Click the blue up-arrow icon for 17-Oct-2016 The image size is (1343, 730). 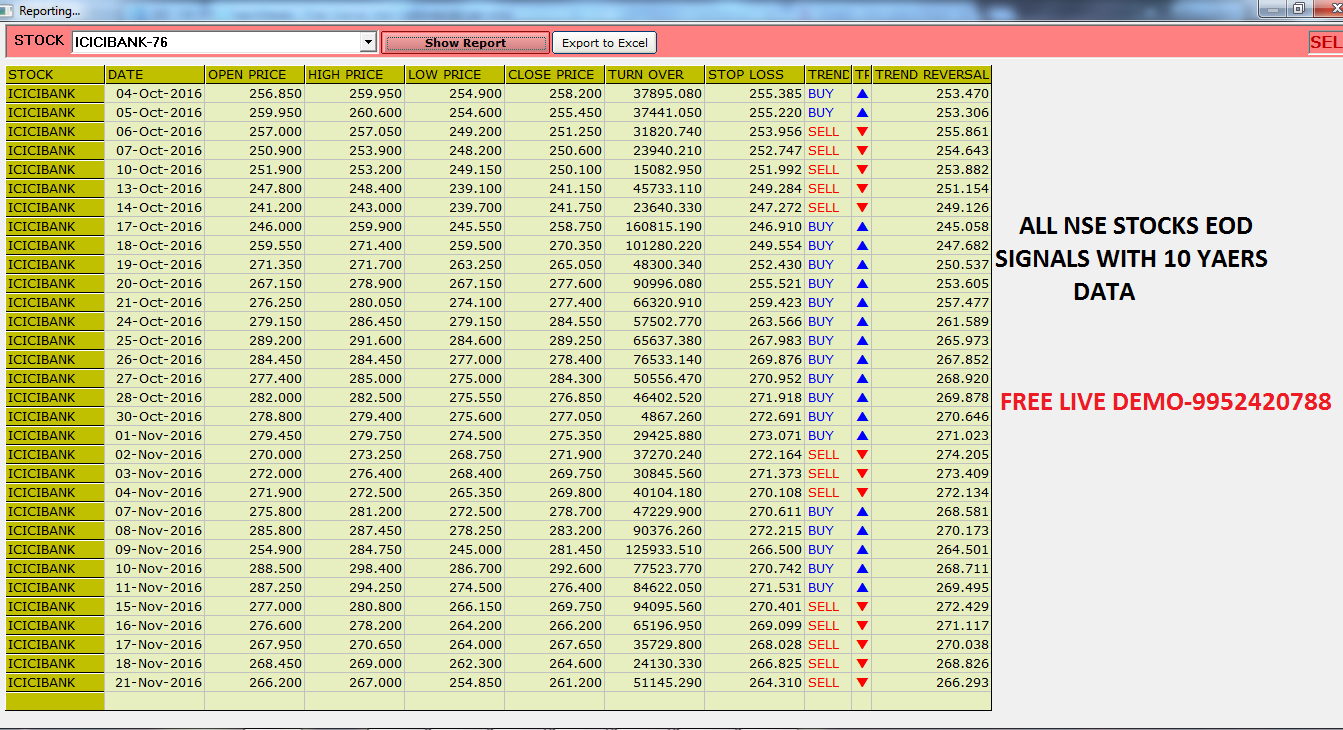point(862,227)
